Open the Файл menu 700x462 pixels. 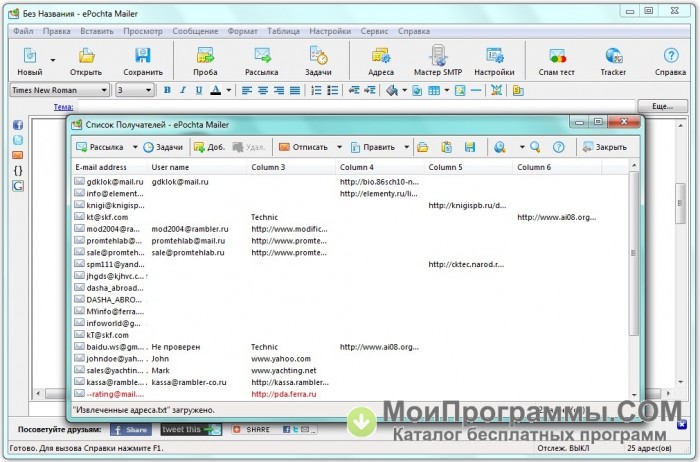click(23, 31)
